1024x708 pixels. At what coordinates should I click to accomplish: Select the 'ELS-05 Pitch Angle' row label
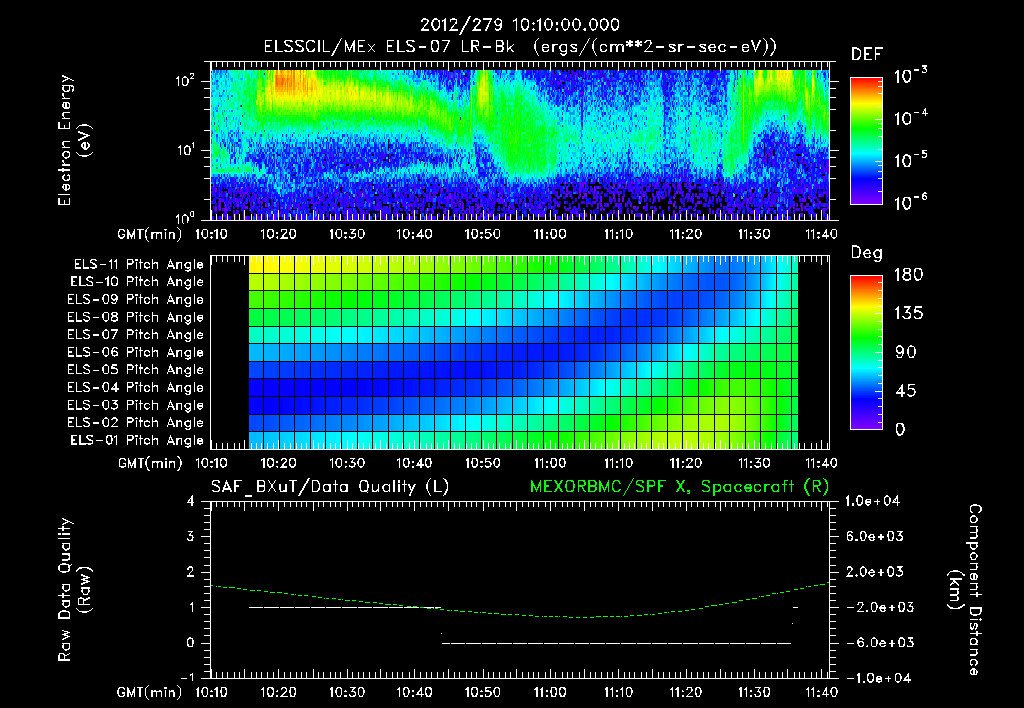tap(136, 370)
